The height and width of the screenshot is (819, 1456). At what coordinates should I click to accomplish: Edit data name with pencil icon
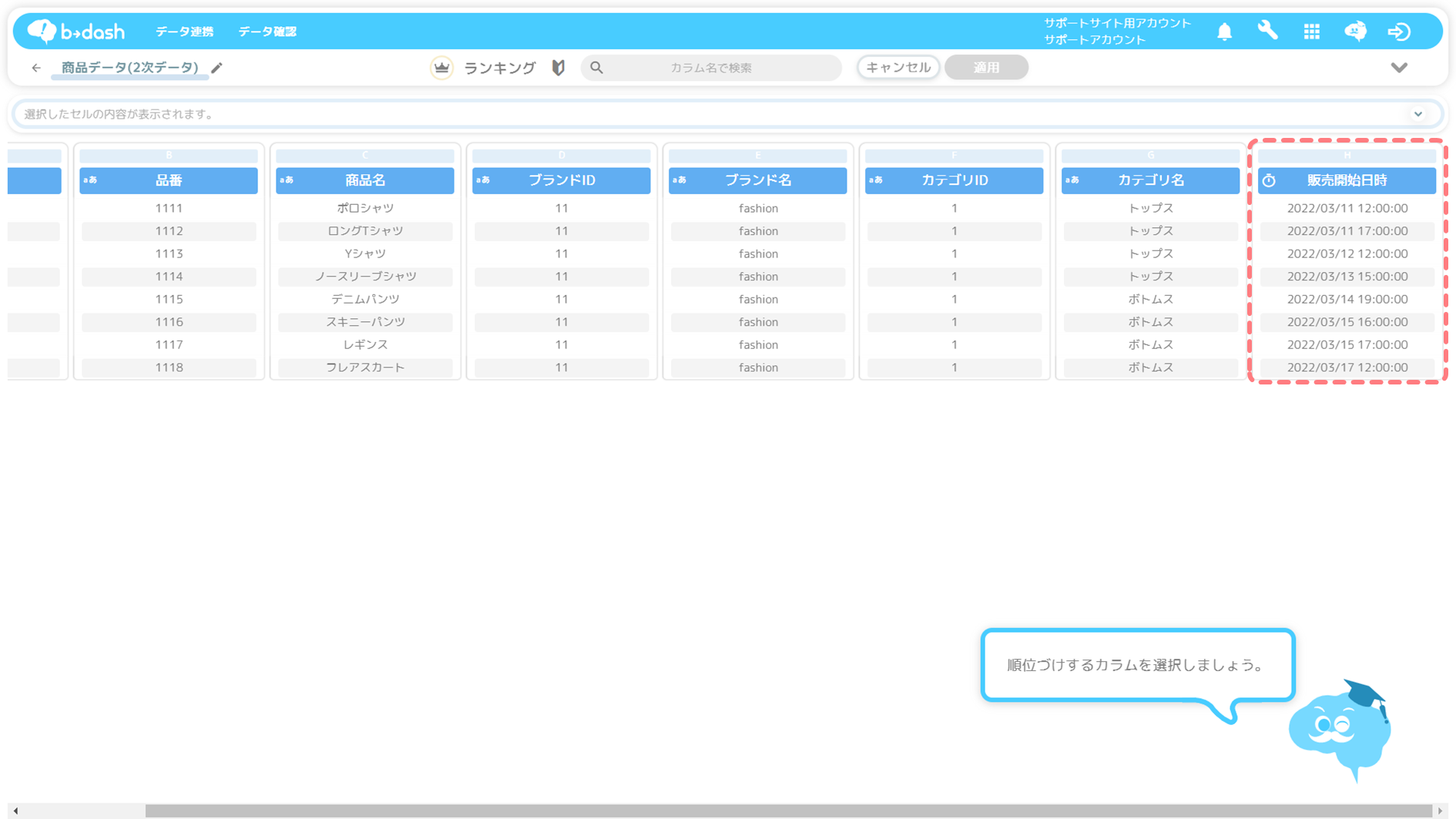pyautogui.click(x=217, y=68)
